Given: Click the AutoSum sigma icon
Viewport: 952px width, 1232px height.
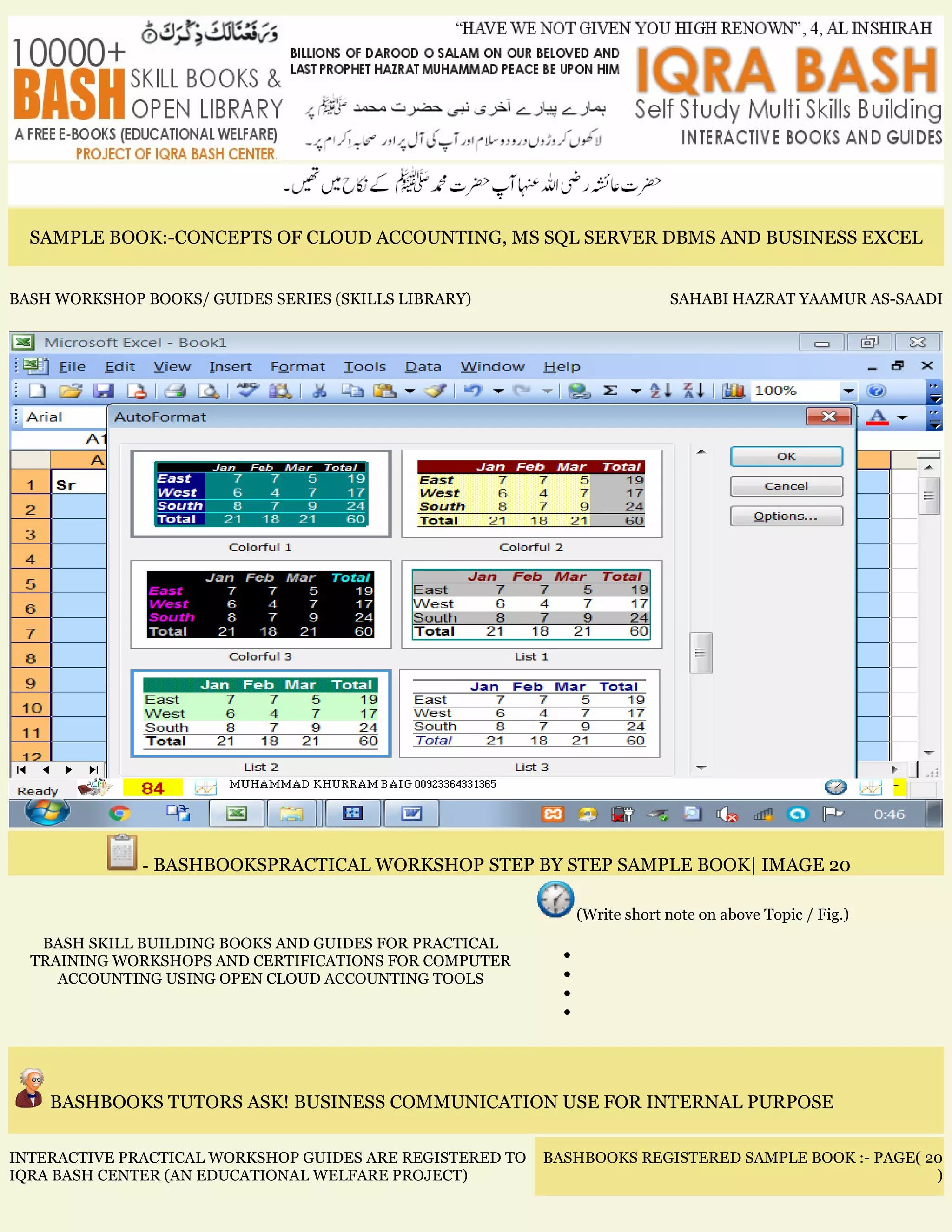Looking at the screenshot, I should point(611,391).
